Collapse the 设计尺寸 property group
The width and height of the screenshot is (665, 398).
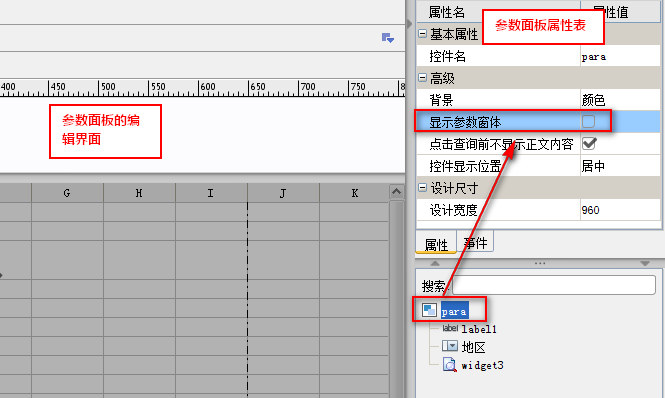422,187
